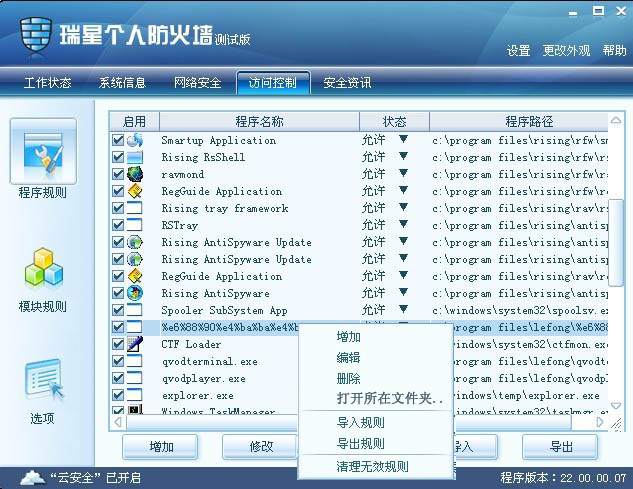Click the Rising RsShell program icon
This screenshot has width=633, height=489.
click(134, 157)
